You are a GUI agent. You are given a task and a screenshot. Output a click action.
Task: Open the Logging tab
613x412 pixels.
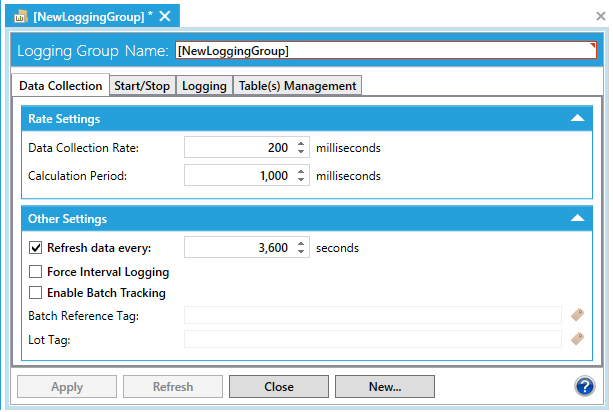tap(203, 86)
